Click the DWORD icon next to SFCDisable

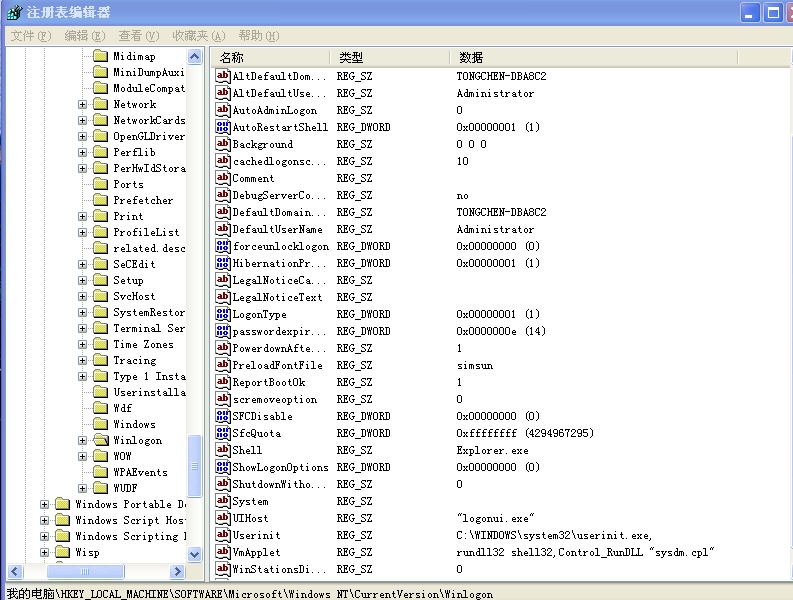pos(223,416)
